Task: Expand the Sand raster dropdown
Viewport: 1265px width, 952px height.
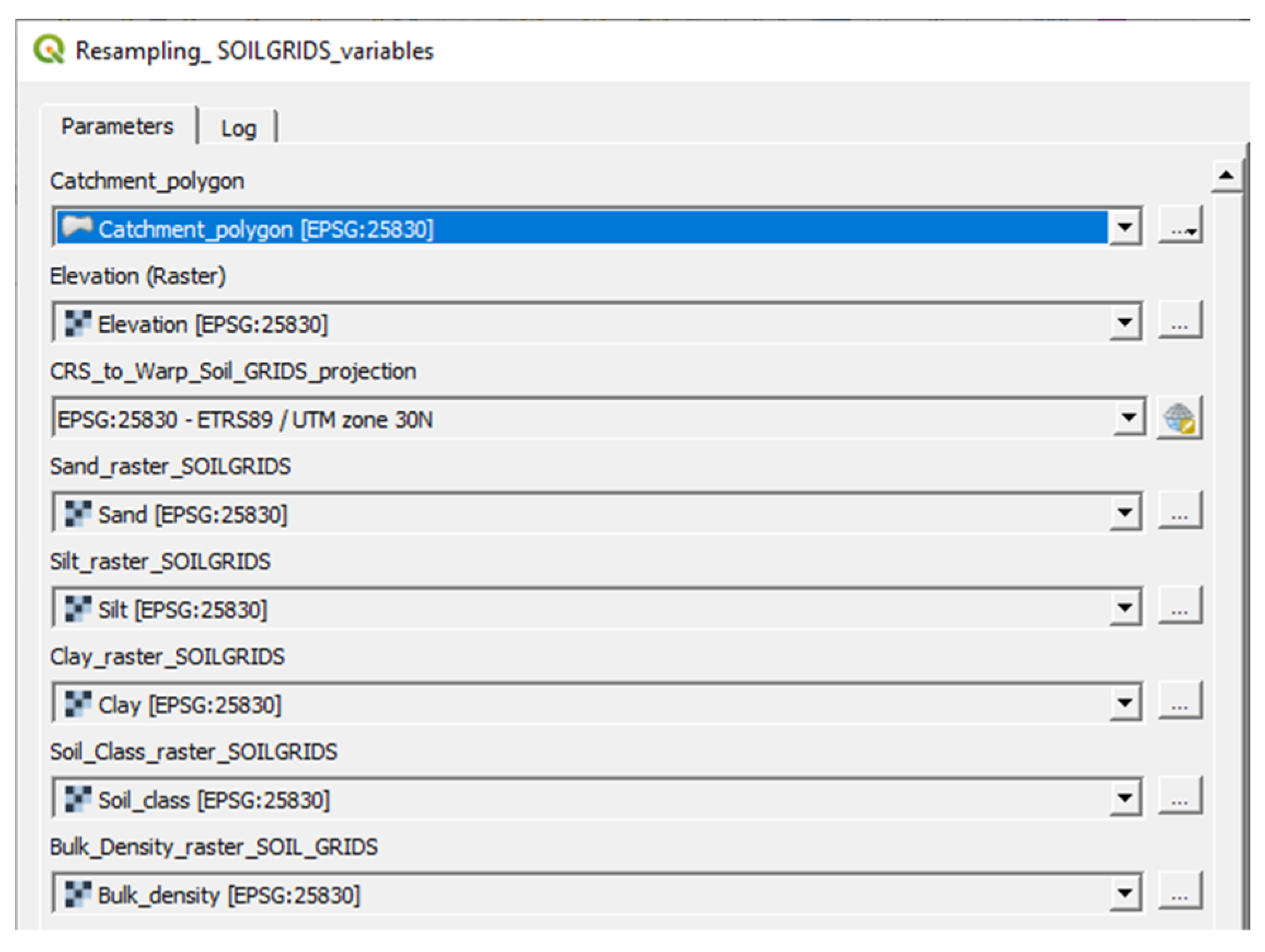Action: (x=1125, y=513)
